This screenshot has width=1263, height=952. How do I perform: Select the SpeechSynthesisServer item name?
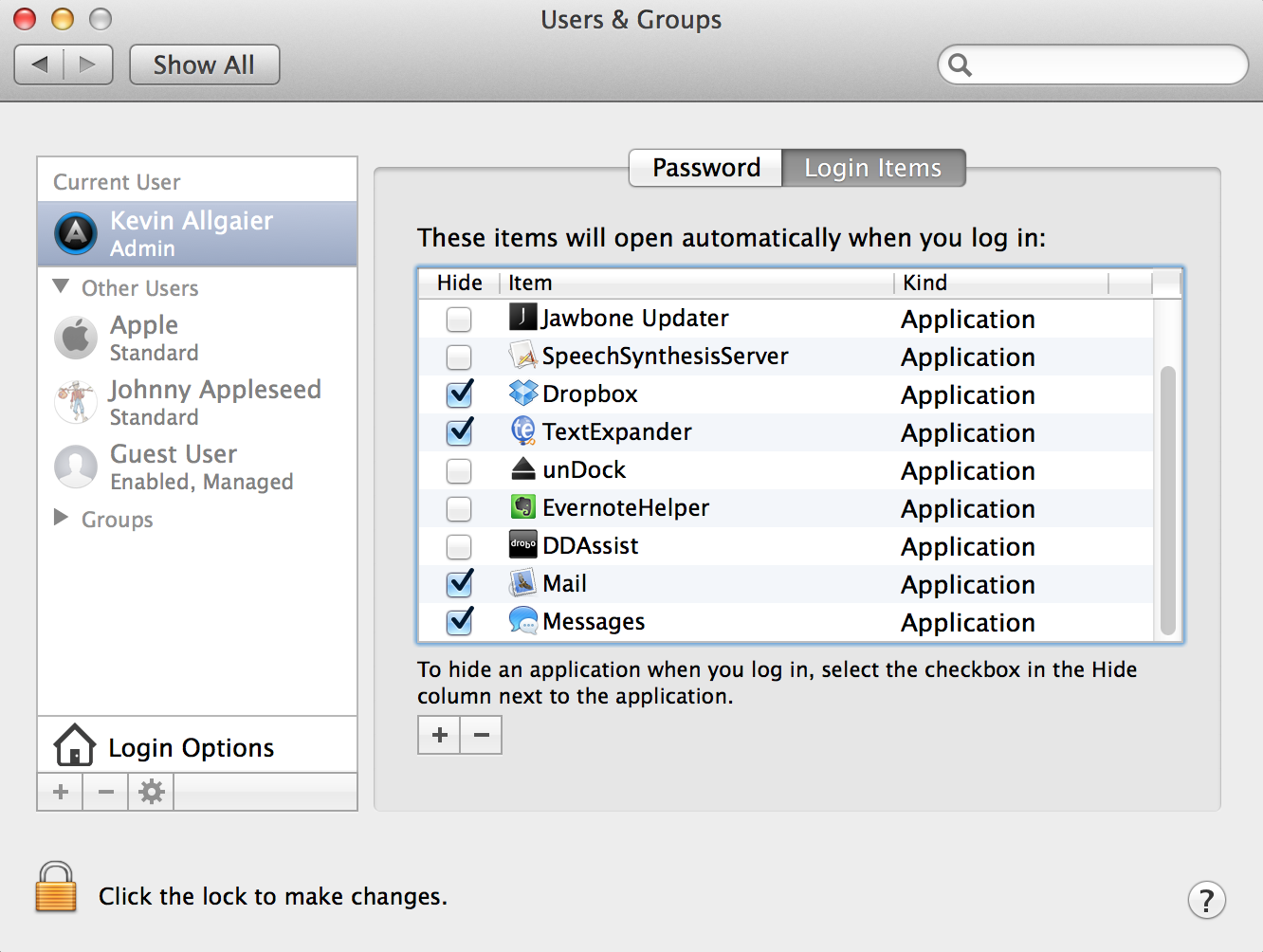(666, 356)
